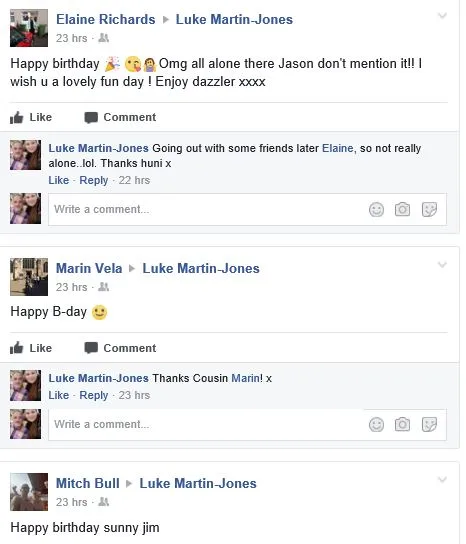
Task: Like Elaine Richards' birthday post
Action: click(31, 117)
